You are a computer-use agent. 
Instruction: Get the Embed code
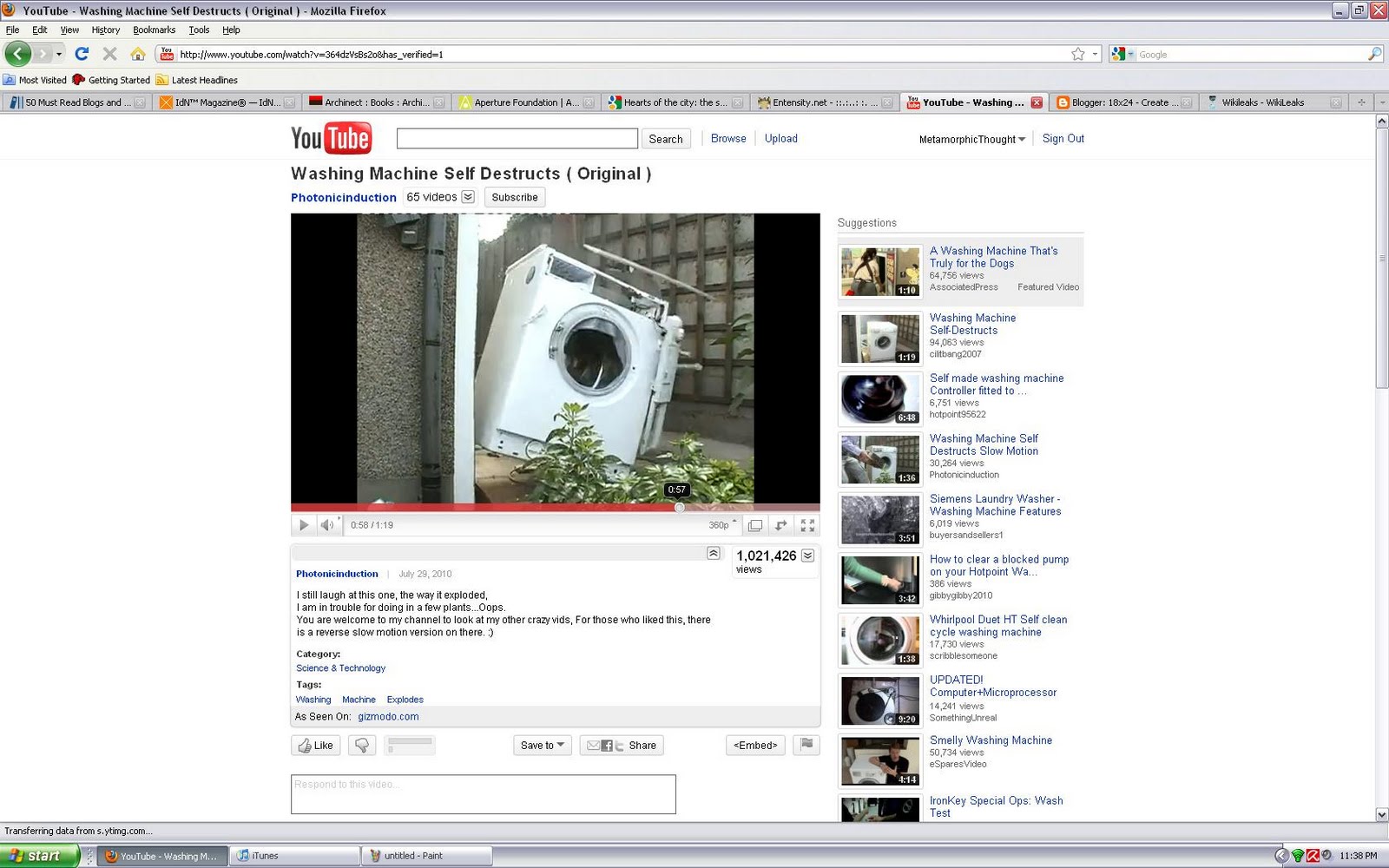(755, 746)
